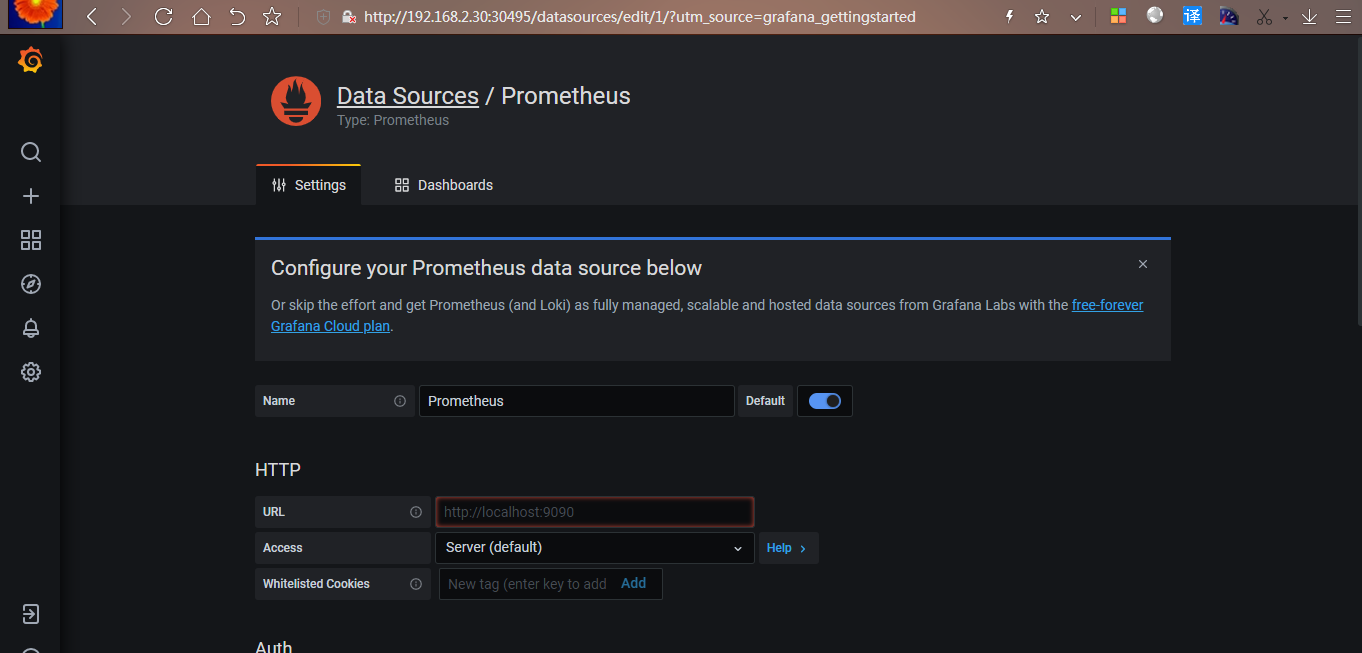Open the Explore compass sidebar icon
This screenshot has height=653, width=1362.
click(31, 284)
